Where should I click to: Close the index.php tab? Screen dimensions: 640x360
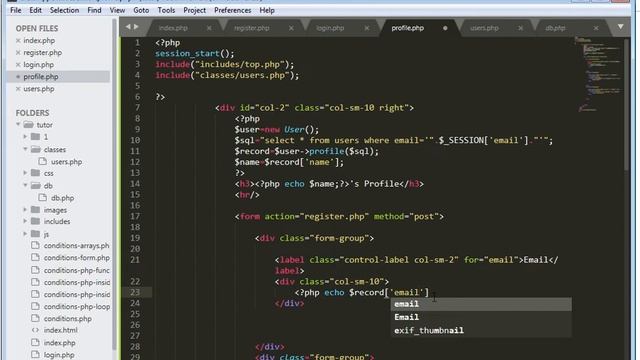[x=209, y=28]
